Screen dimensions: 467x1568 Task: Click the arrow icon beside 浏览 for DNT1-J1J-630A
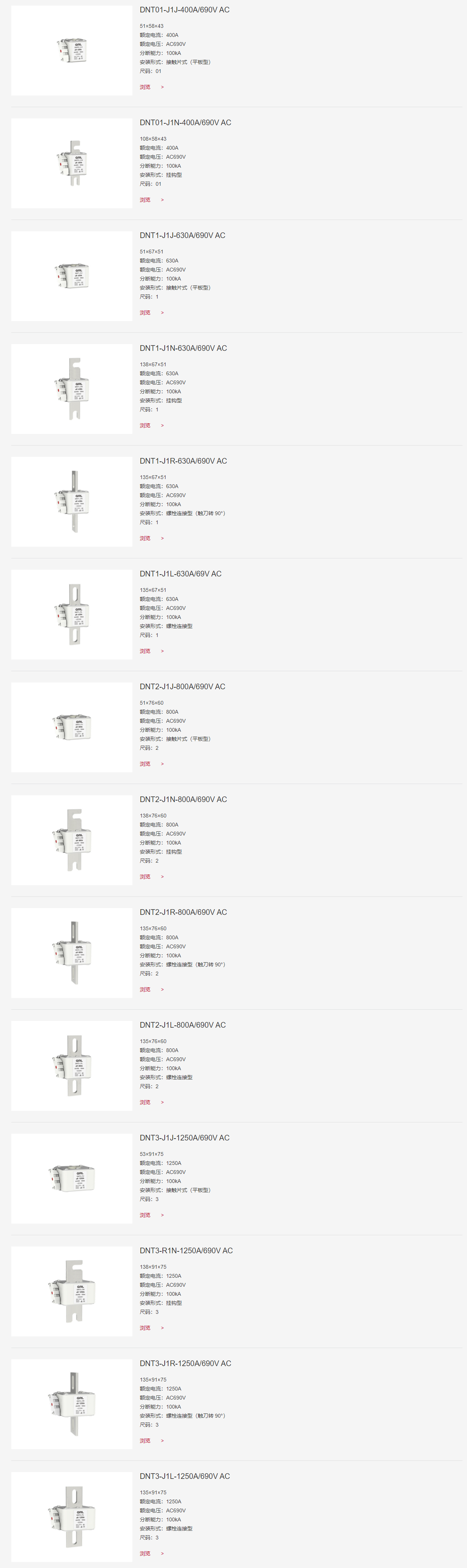point(162,313)
